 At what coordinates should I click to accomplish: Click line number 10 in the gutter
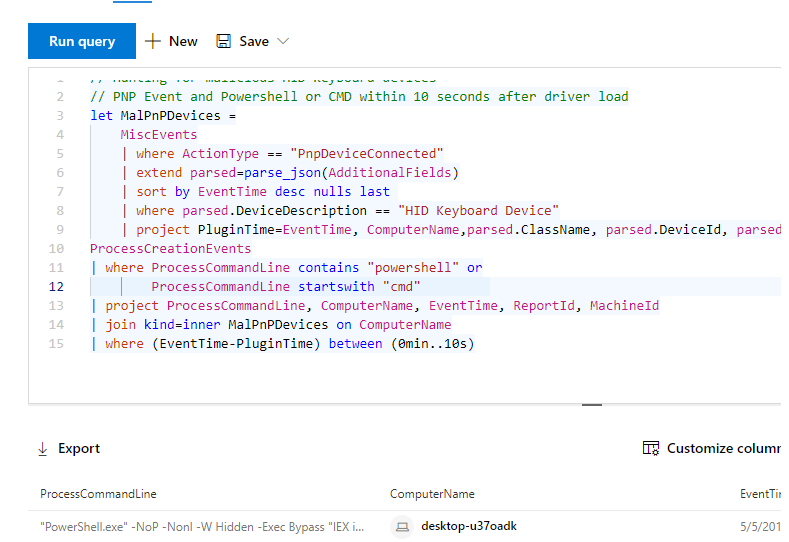(x=56, y=249)
